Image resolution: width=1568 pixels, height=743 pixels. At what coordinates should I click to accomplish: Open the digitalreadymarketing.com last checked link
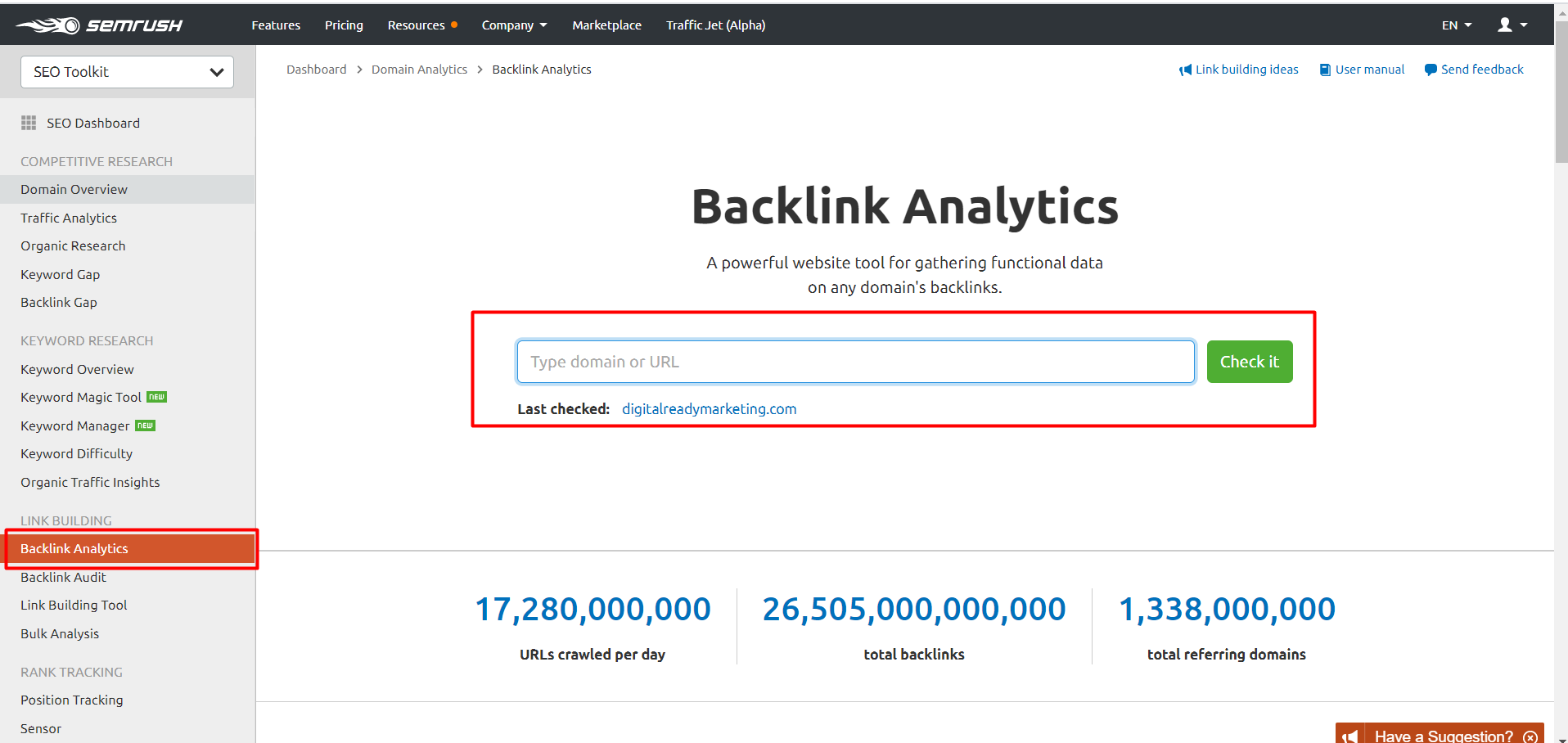point(709,409)
